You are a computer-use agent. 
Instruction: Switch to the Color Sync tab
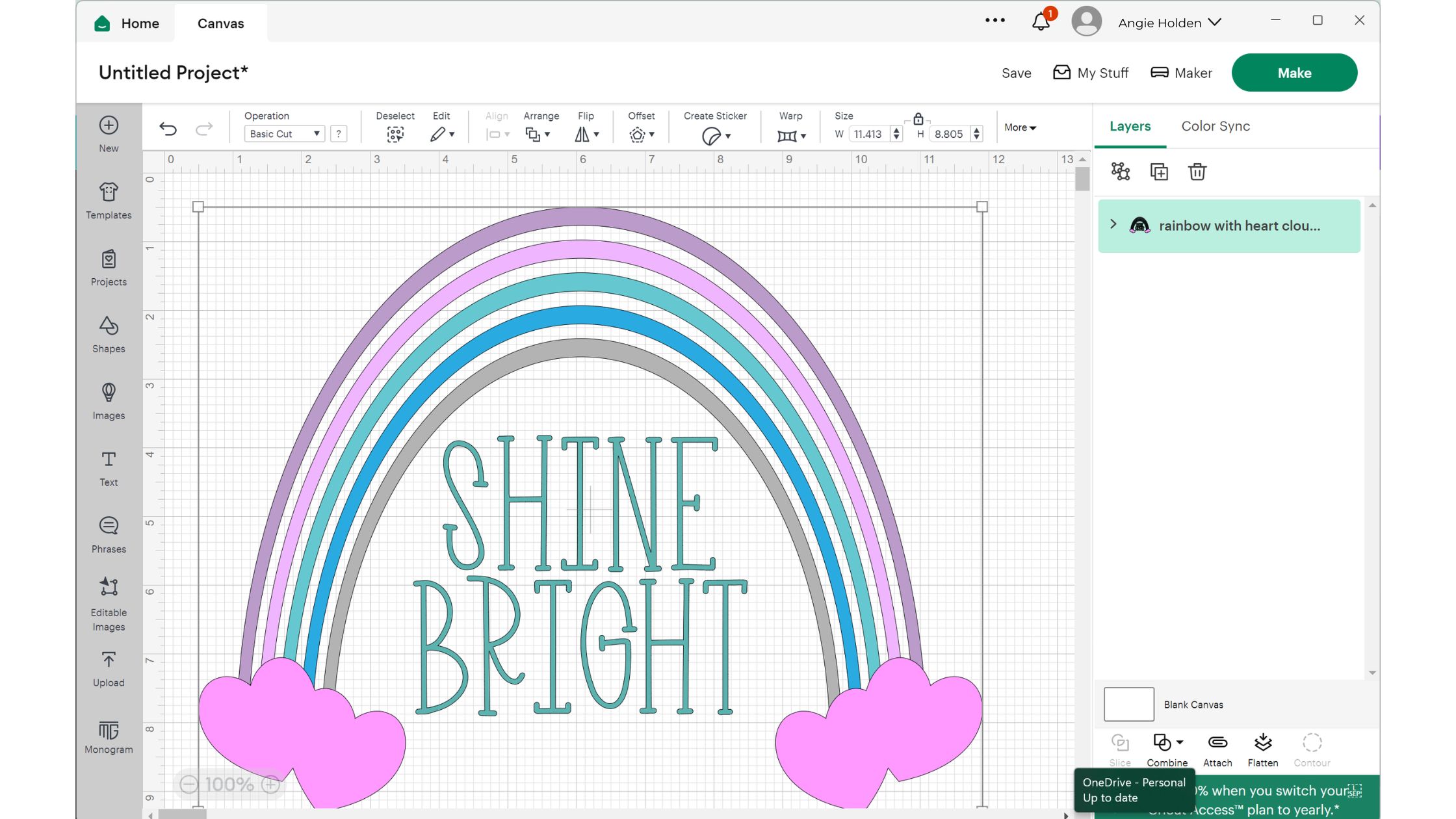[1215, 125]
